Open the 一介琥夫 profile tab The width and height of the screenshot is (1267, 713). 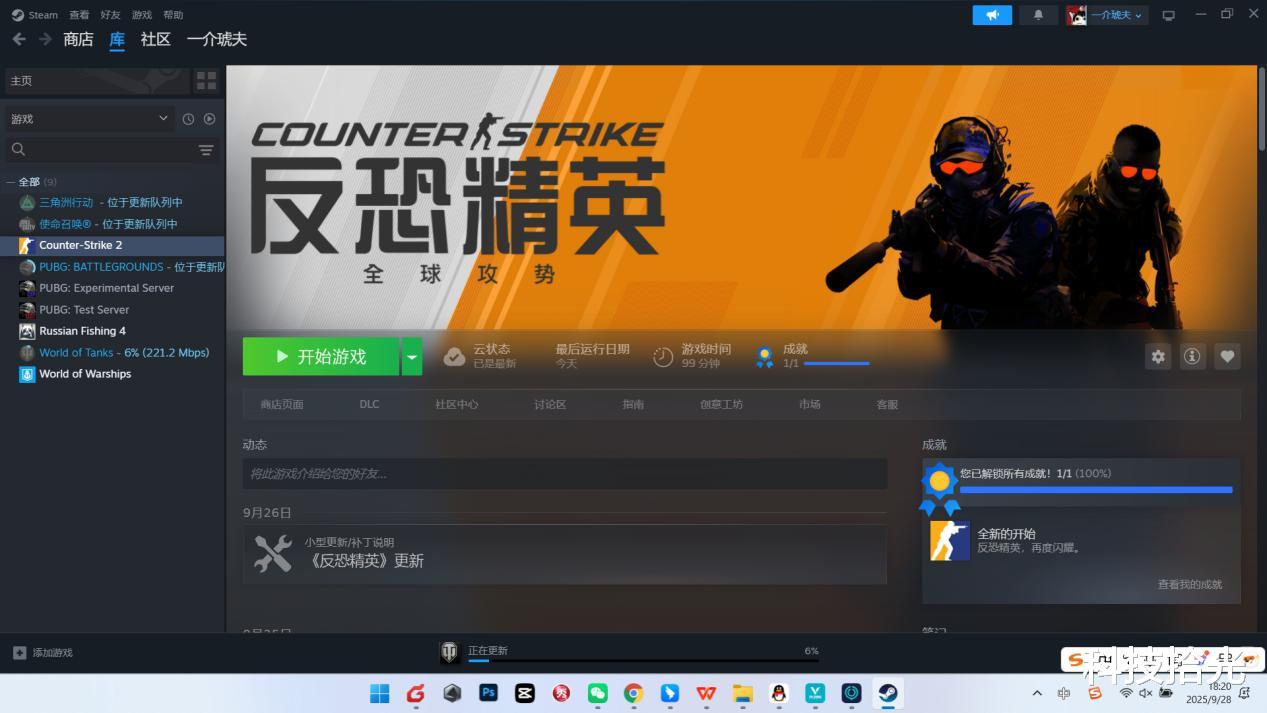coord(217,39)
